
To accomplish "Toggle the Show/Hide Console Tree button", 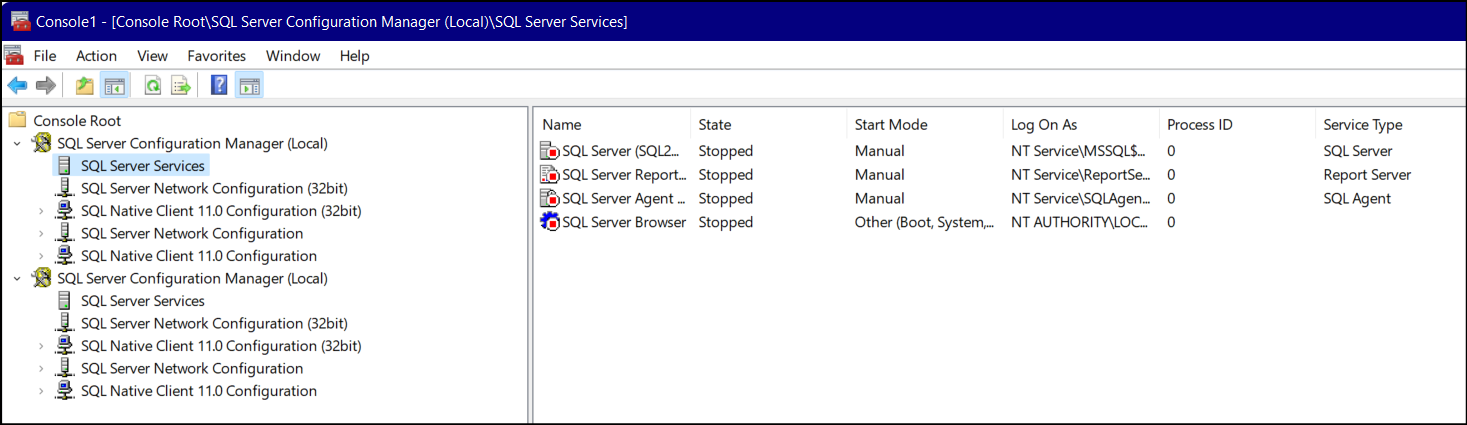I will click(115, 86).
